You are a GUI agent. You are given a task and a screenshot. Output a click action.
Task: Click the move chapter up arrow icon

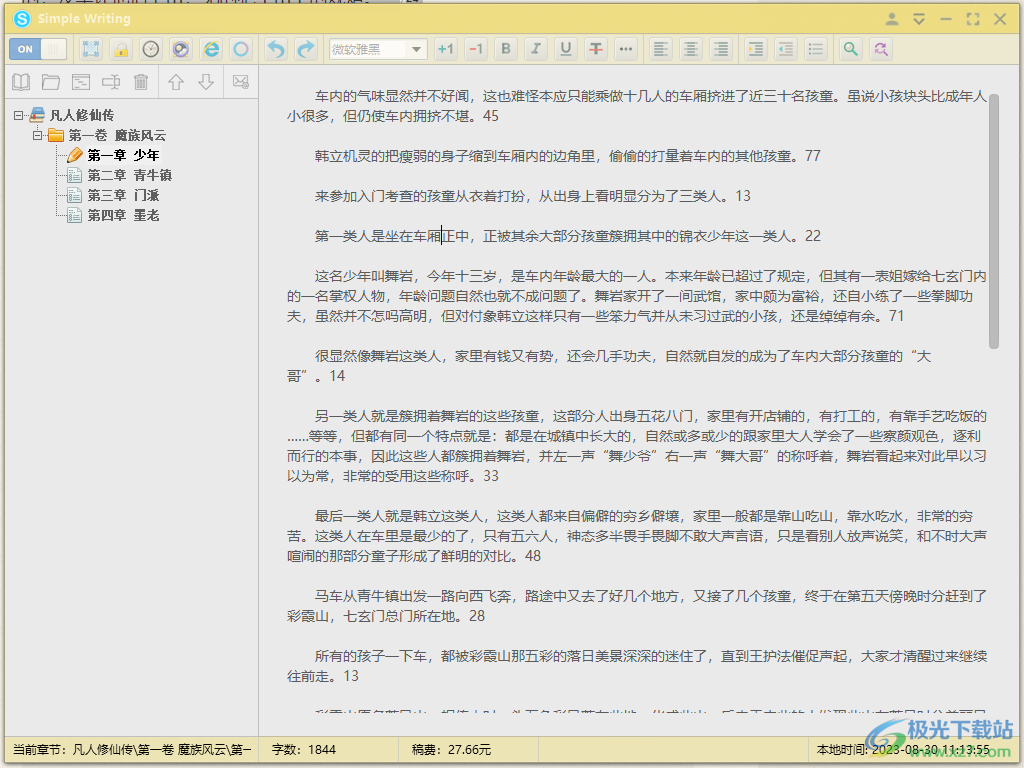tap(176, 82)
